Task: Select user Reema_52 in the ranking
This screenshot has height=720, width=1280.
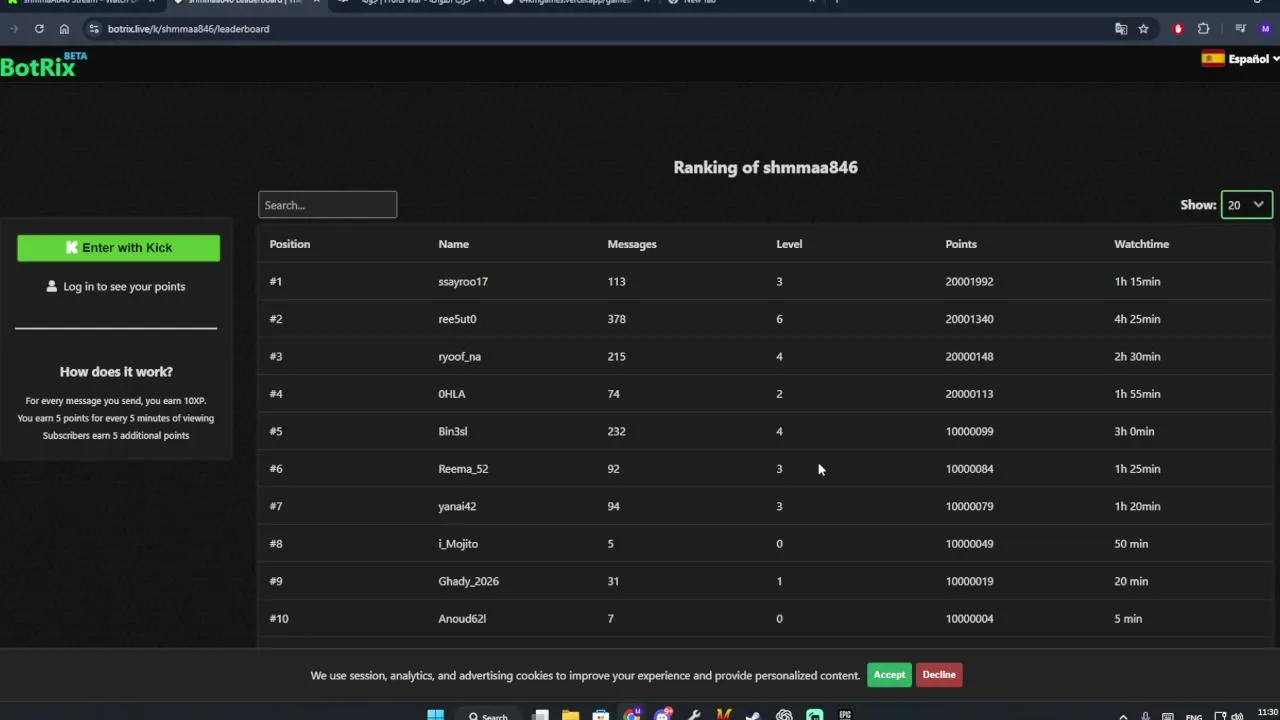Action: tap(463, 469)
